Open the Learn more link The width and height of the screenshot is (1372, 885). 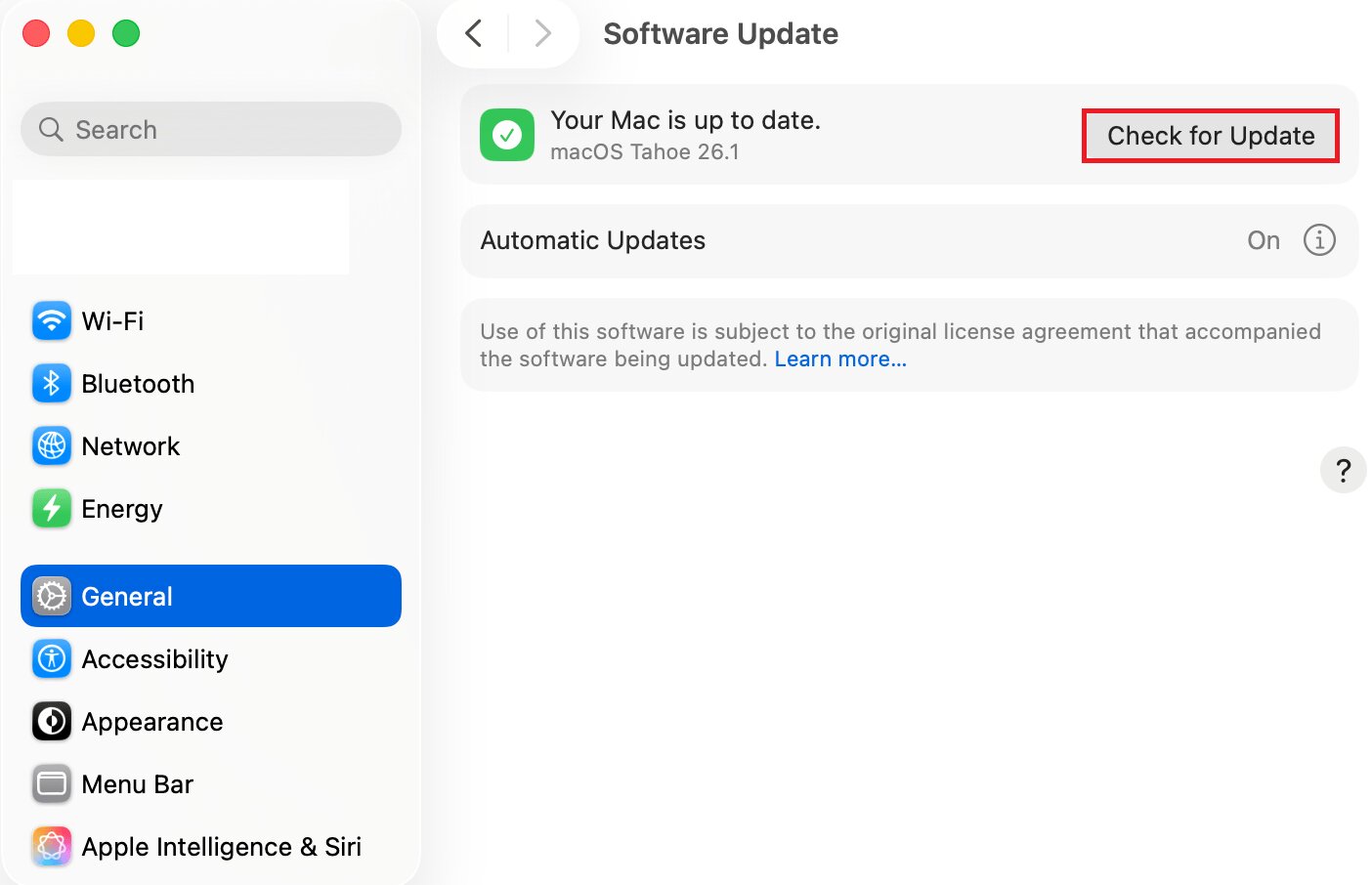(839, 358)
